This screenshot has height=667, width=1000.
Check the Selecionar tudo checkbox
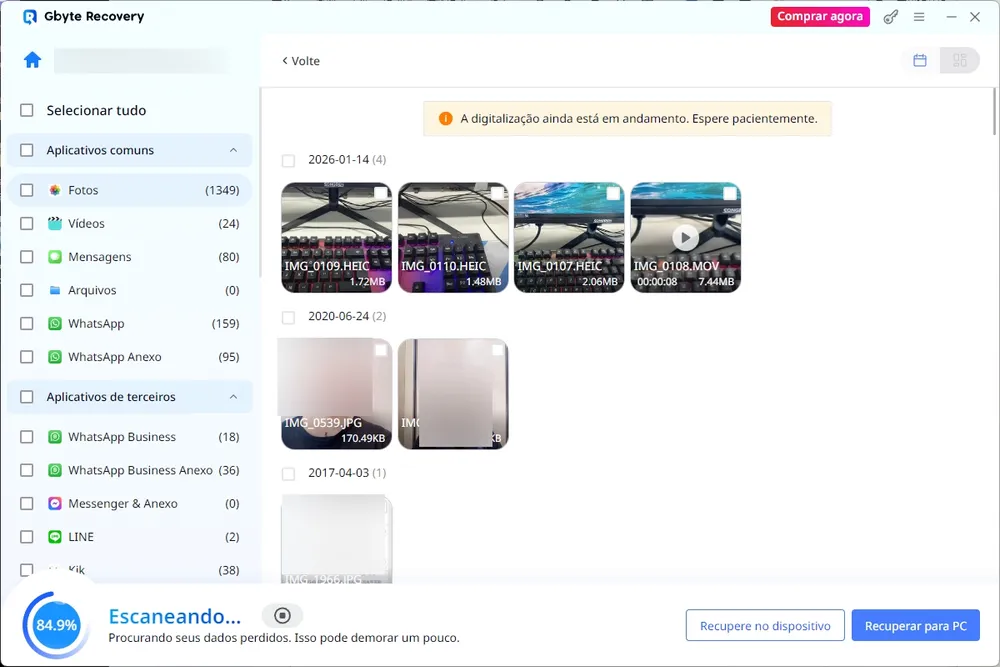tap(26, 110)
